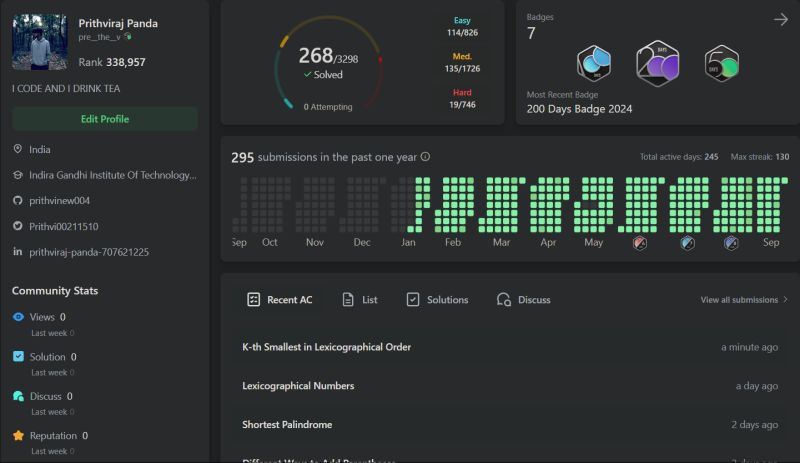
Task: Click the location pin icon beside India
Action: pos(18,149)
